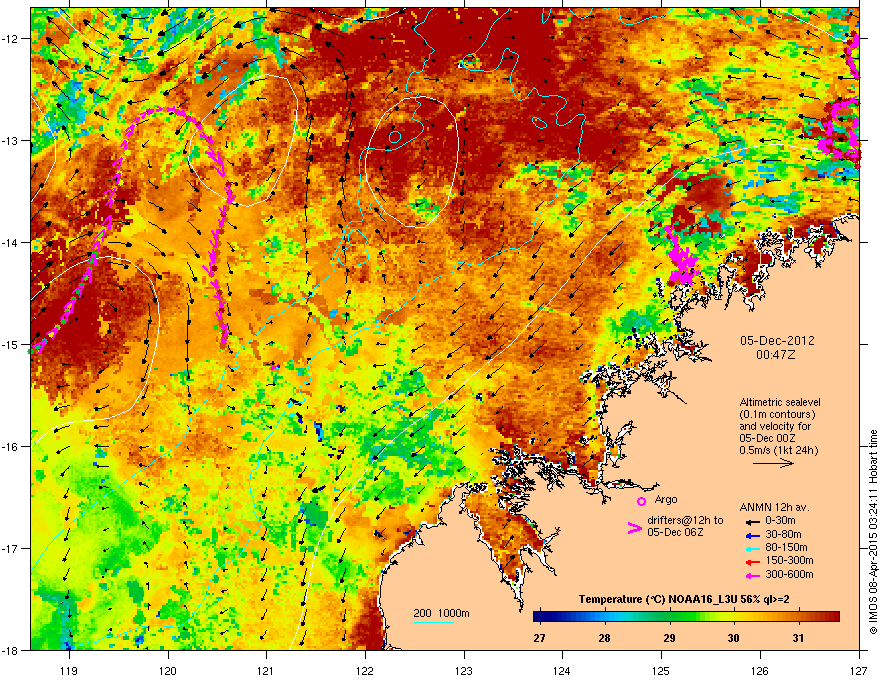880x680 pixels.
Task: Click the 'Argo' legend label
Action: 666,499
